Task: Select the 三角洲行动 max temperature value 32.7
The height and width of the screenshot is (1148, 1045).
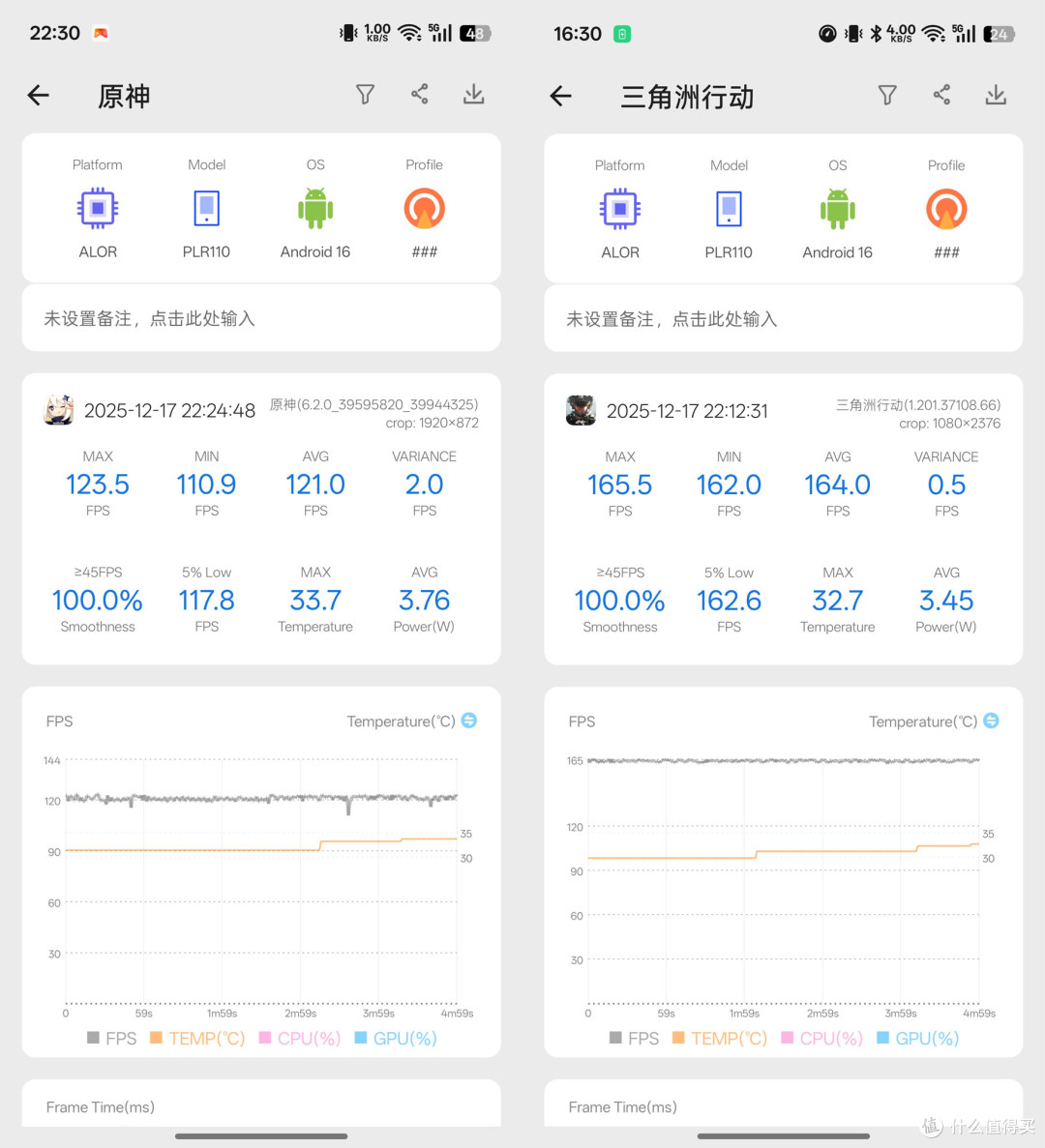Action: point(838,602)
